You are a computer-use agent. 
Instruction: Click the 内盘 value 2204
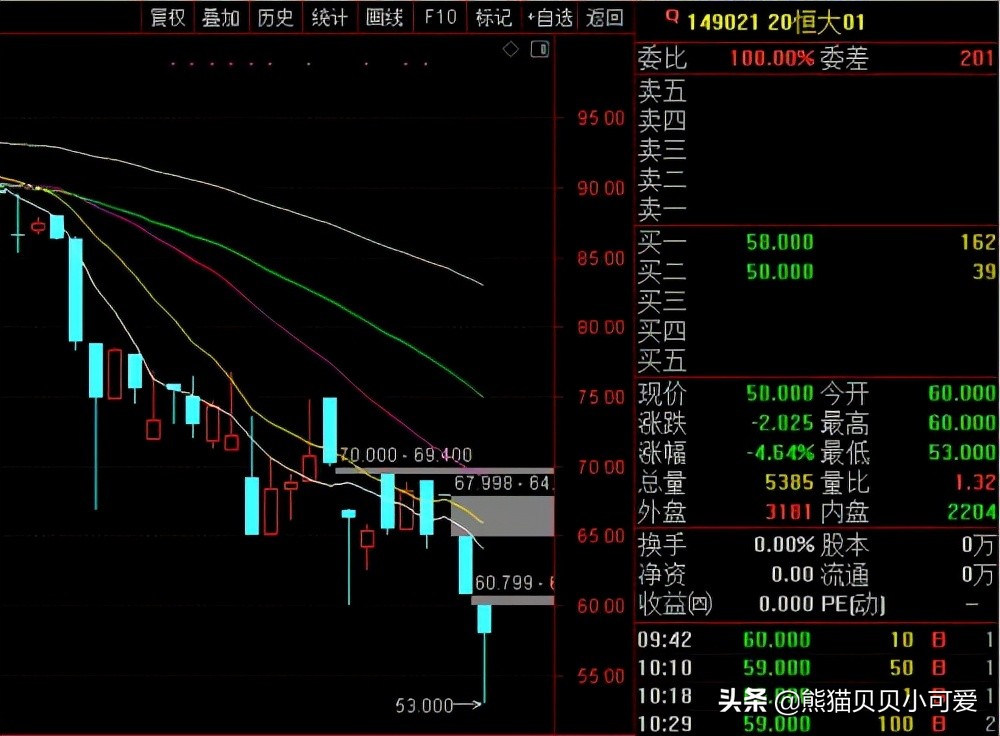pos(971,512)
